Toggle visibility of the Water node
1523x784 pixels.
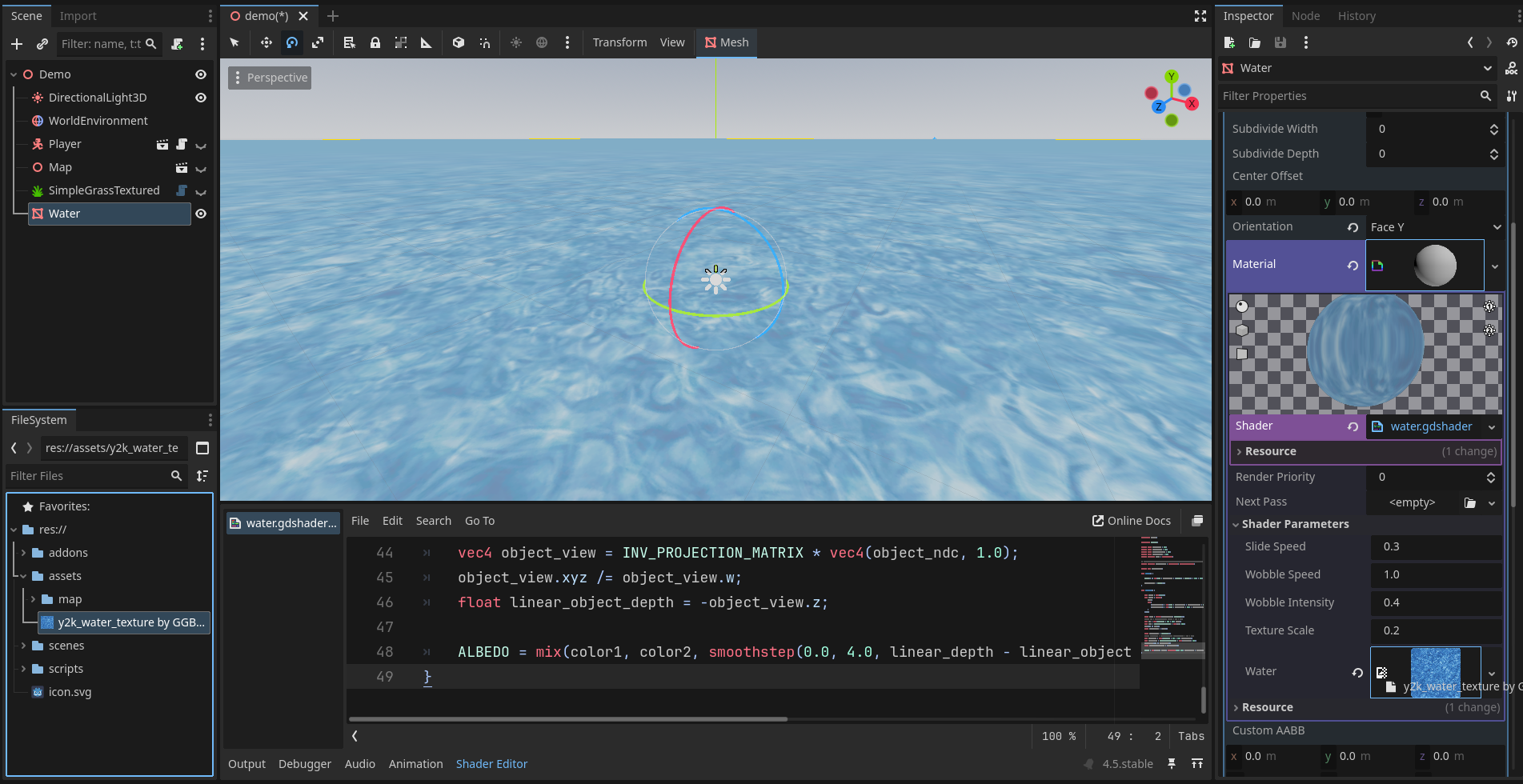click(x=201, y=214)
